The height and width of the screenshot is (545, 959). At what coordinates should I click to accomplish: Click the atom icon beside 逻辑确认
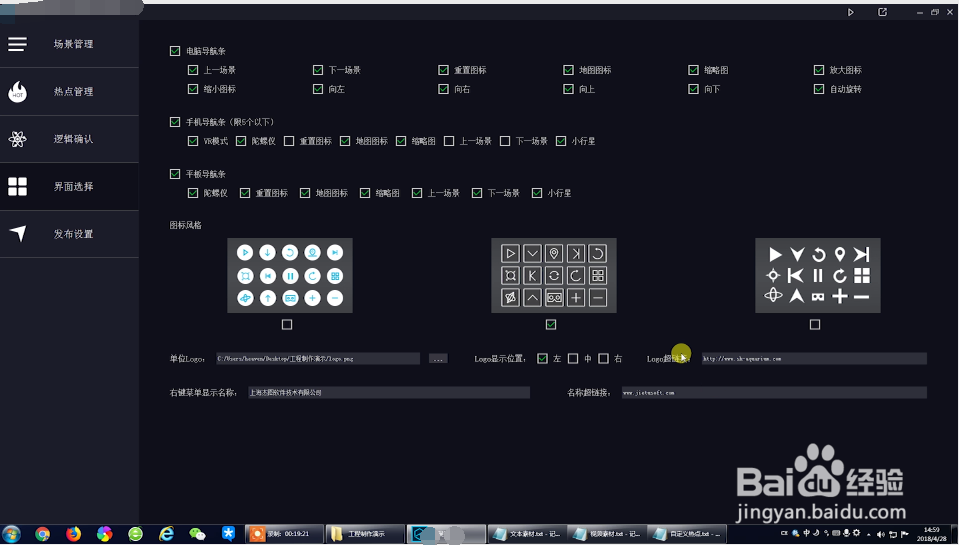(17, 139)
